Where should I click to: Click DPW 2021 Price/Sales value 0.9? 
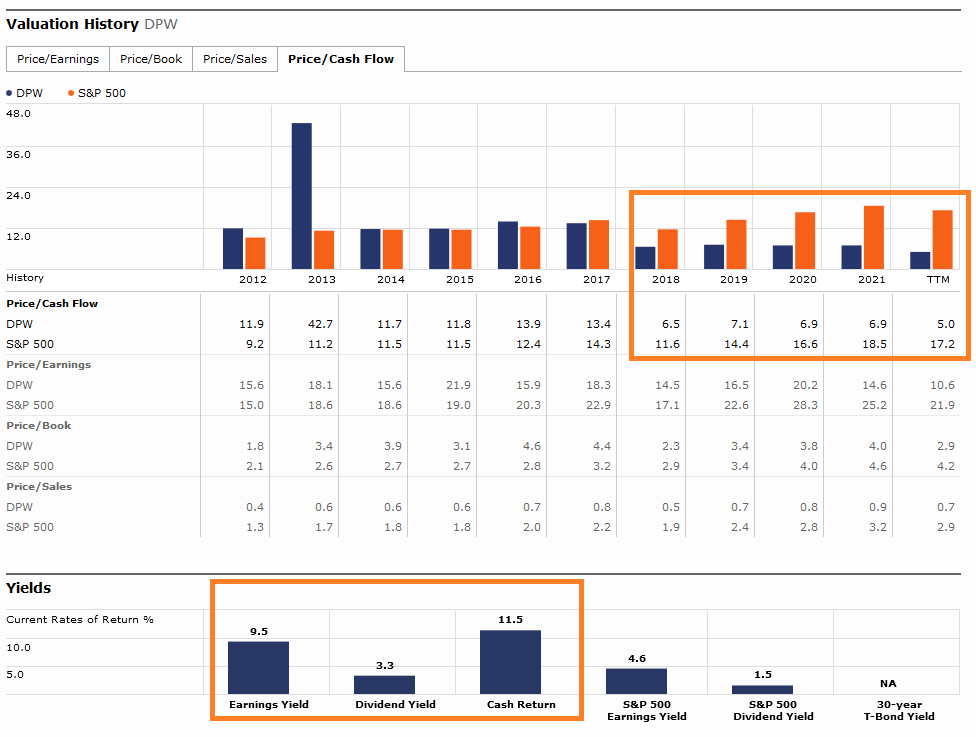(878, 507)
